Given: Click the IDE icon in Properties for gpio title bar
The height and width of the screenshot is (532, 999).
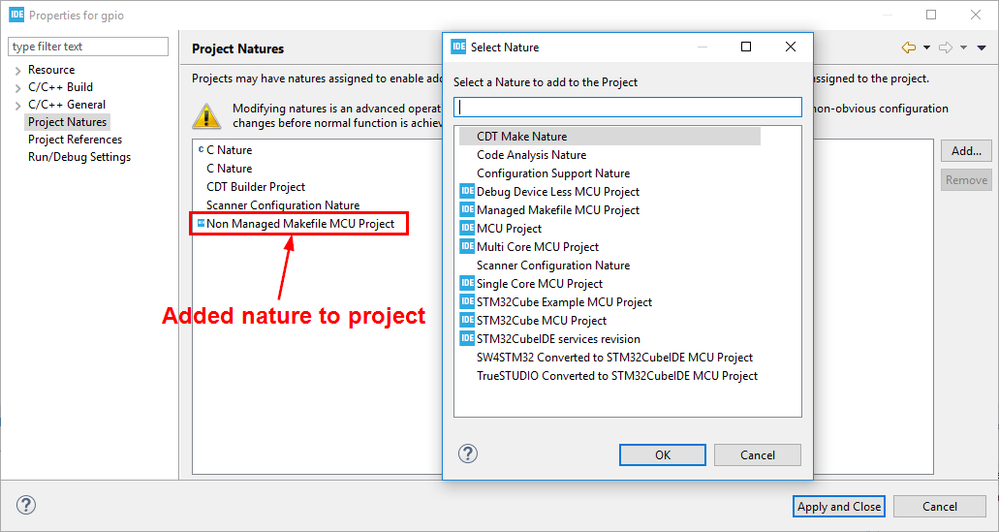Looking at the screenshot, I should click(x=17, y=15).
